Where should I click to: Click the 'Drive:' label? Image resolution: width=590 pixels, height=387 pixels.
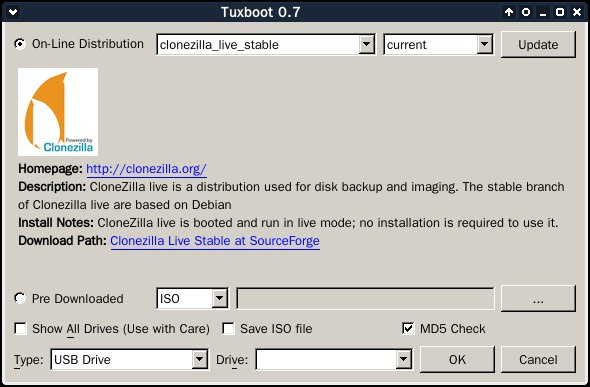232,360
